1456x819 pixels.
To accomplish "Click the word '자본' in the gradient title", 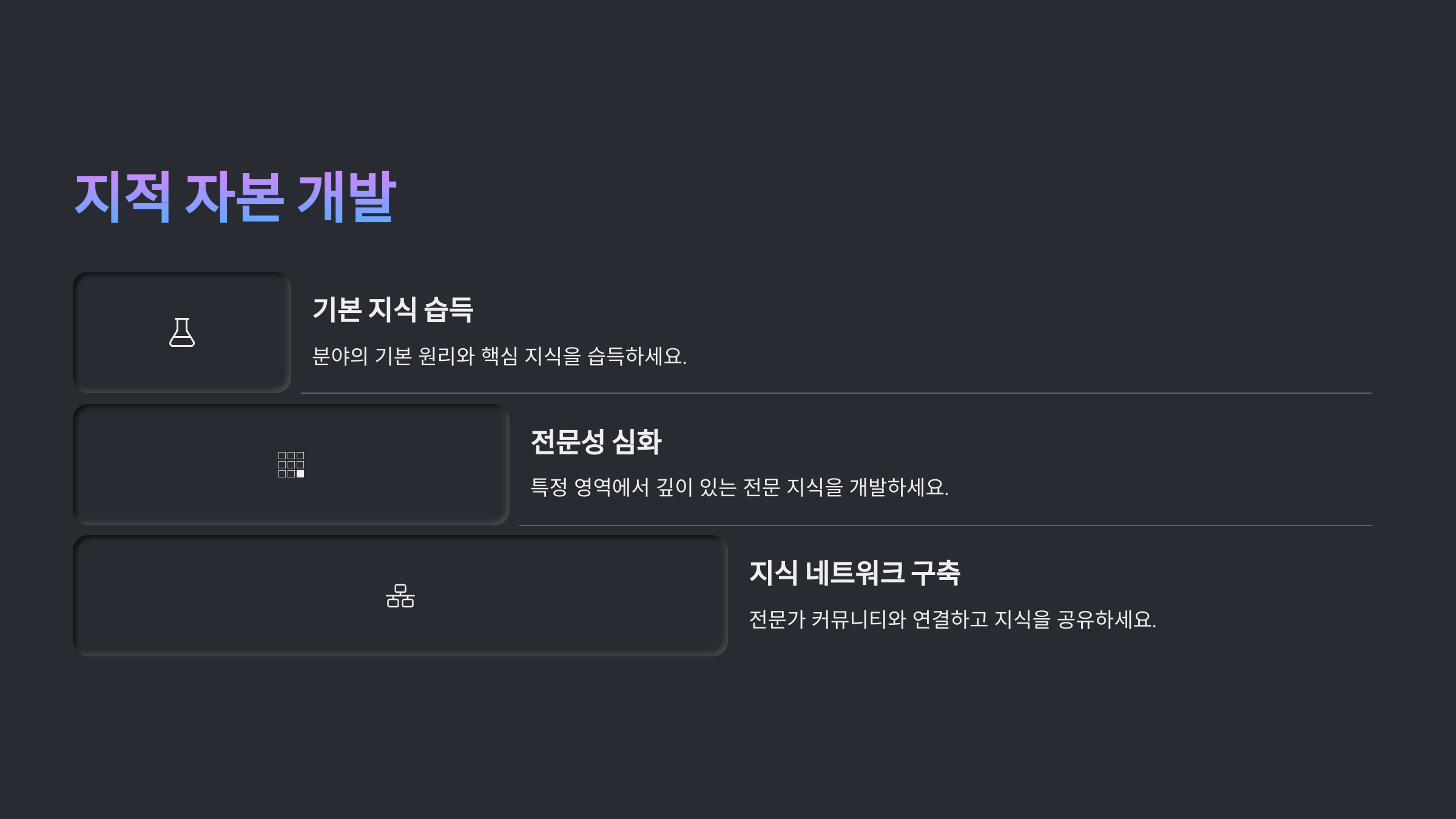I will (x=234, y=197).
